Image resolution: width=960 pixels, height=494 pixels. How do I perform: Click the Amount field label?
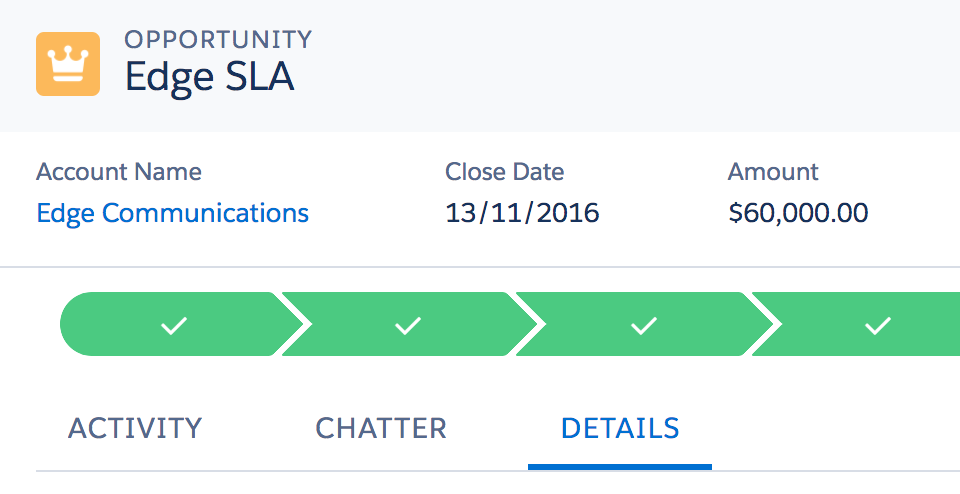pos(773,172)
